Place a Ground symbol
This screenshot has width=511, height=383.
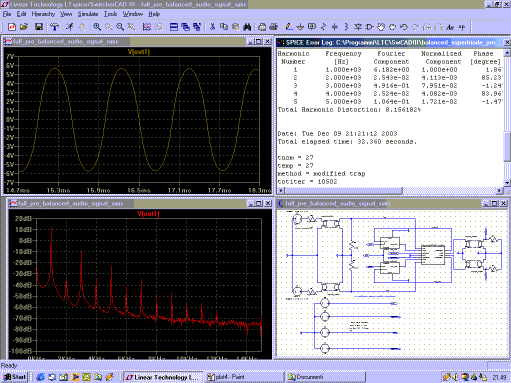[300, 27]
